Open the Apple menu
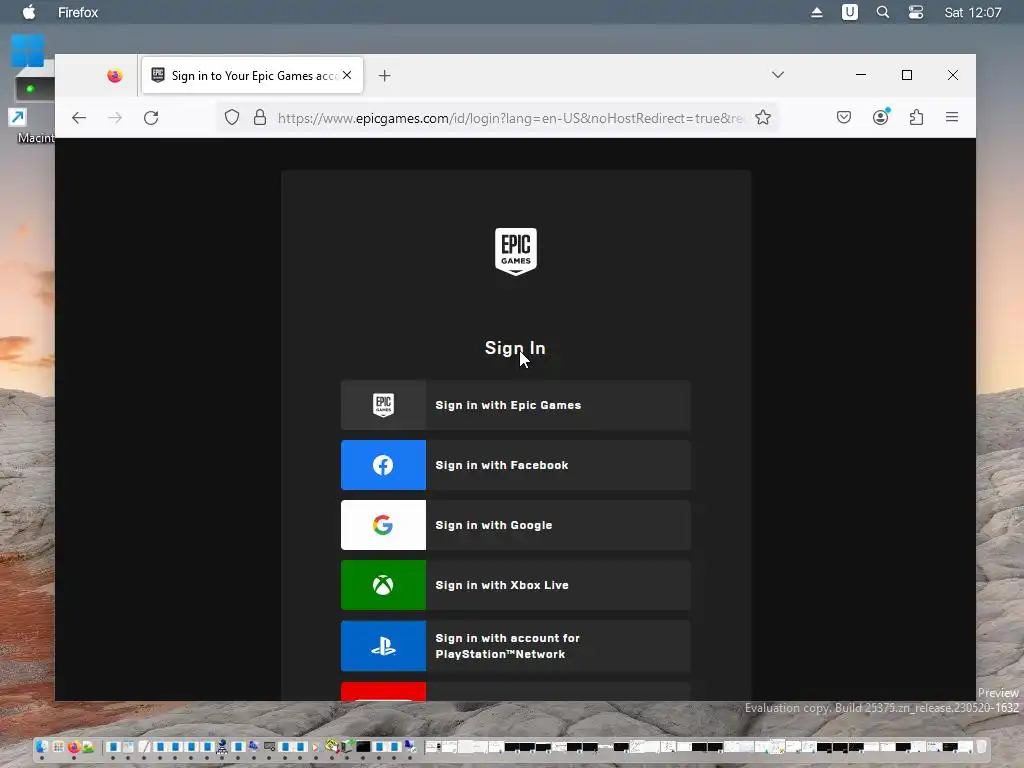This screenshot has width=1024, height=768. [29, 12]
